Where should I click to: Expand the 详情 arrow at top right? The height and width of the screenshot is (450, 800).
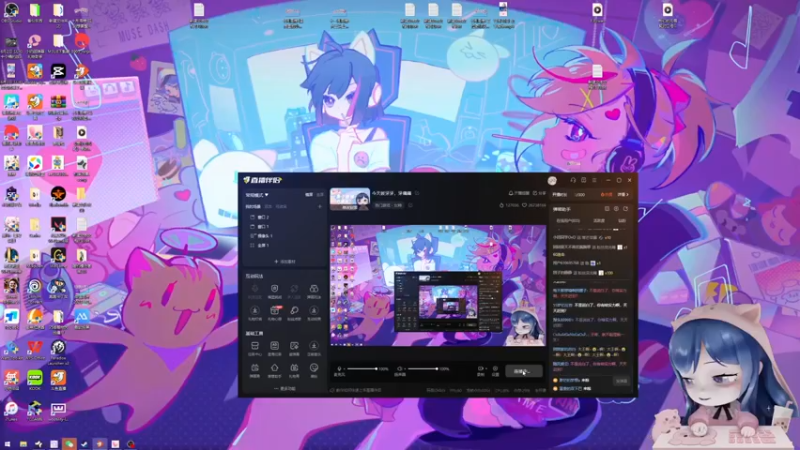623,194
